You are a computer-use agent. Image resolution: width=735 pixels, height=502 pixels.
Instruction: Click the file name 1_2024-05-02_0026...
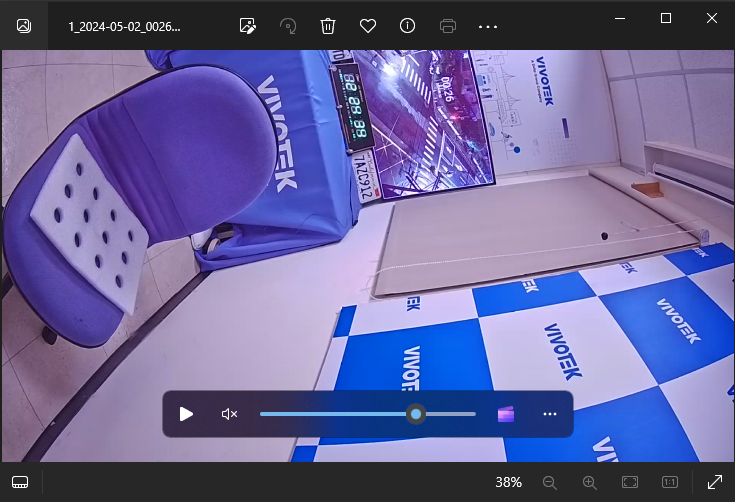click(x=124, y=27)
